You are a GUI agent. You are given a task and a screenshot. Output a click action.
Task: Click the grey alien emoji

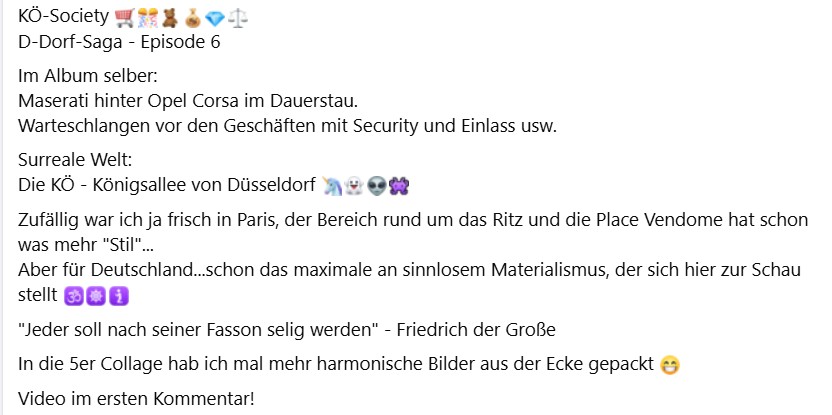377,186
